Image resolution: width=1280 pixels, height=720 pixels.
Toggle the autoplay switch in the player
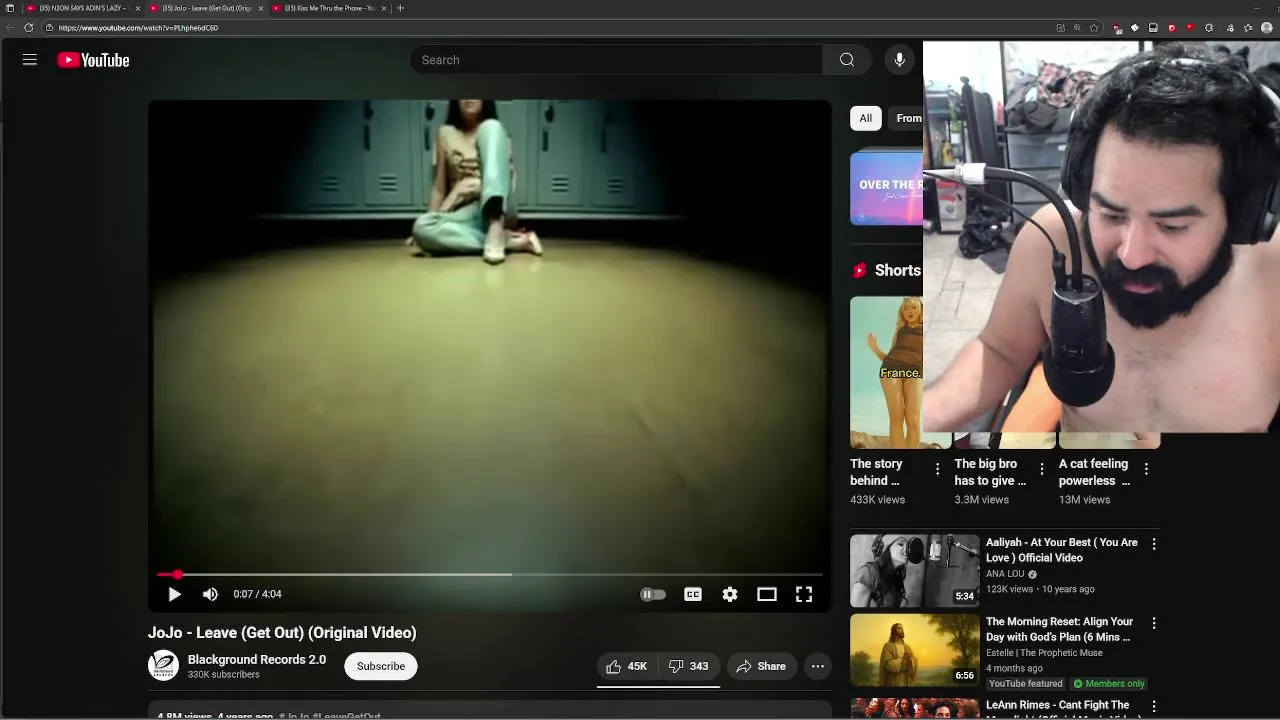click(652, 594)
